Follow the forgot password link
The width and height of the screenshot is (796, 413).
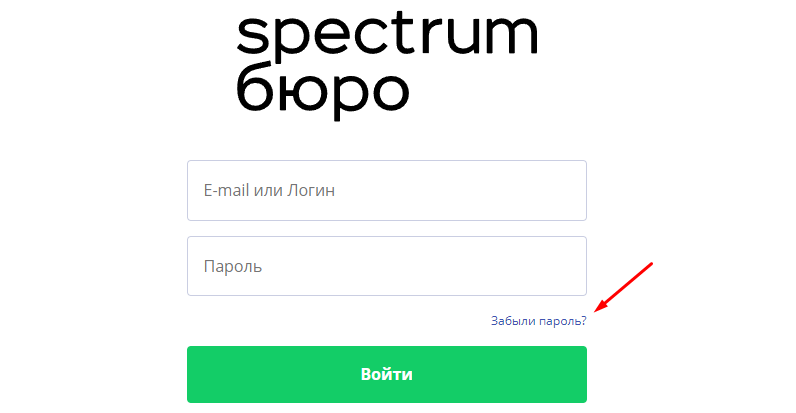click(538, 321)
